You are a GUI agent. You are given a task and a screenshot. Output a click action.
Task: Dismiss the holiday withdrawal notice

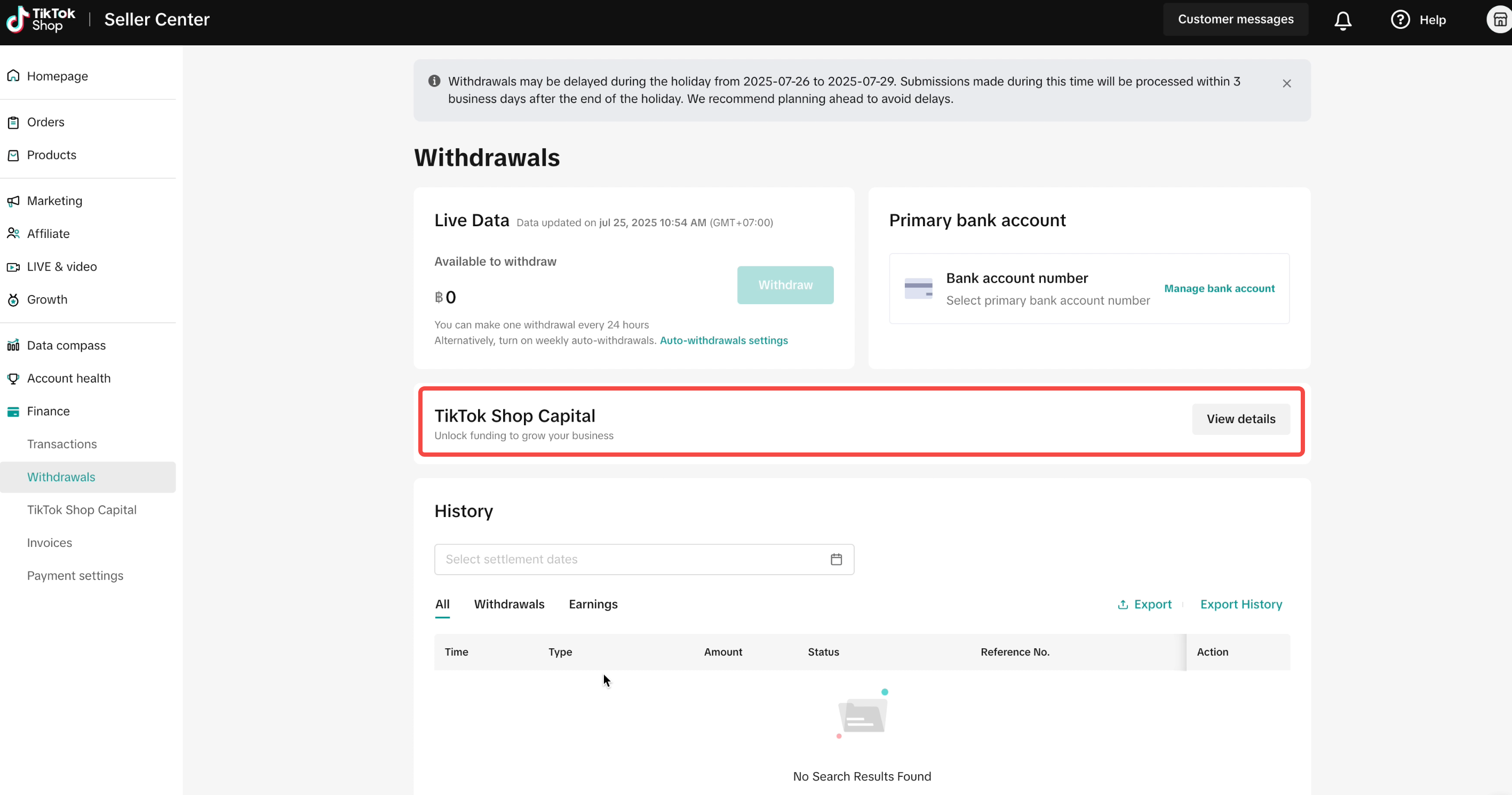(1287, 84)
